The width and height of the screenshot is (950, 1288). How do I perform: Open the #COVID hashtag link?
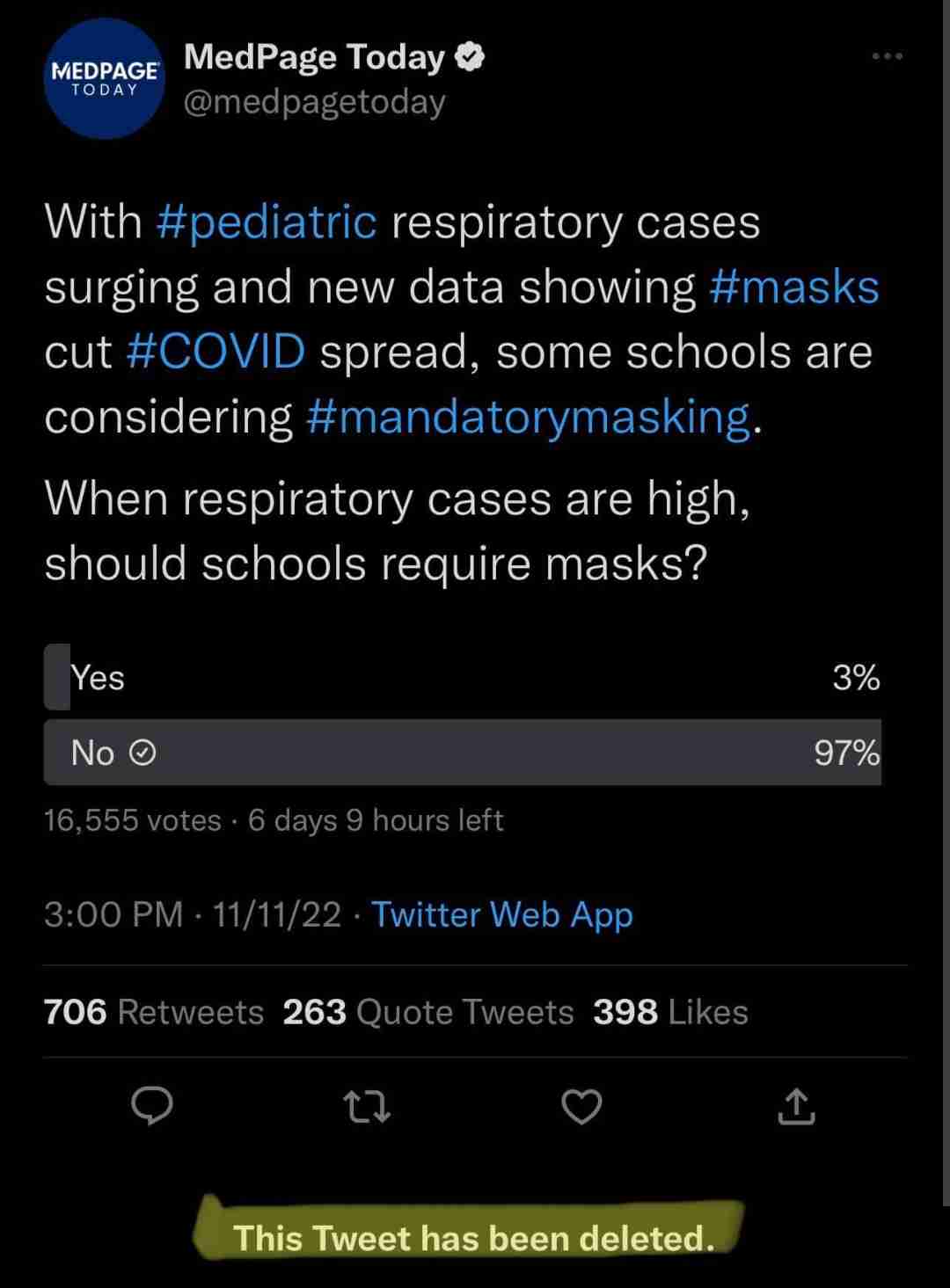[x=216, y=352]
